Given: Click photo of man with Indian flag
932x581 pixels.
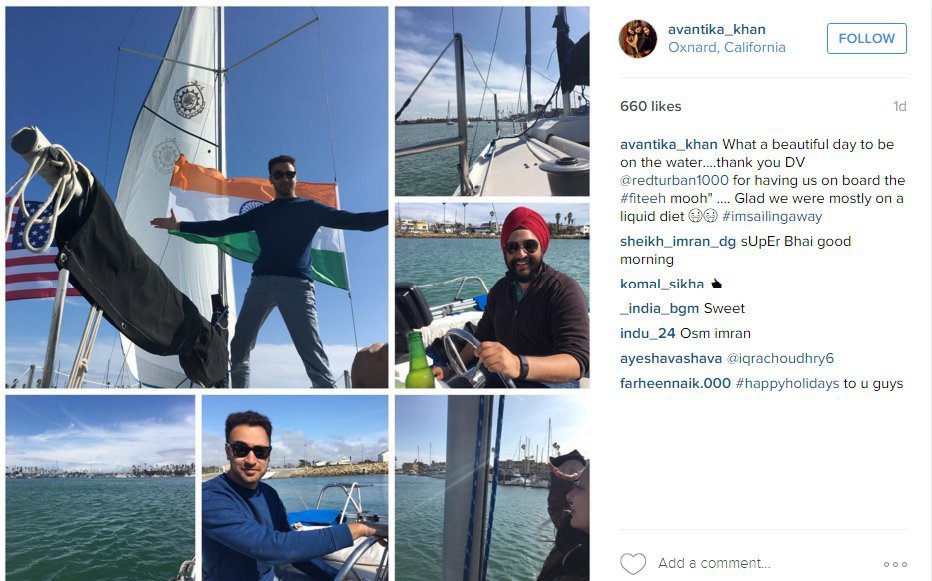Looking at the screenshot, I should [197, 197].
